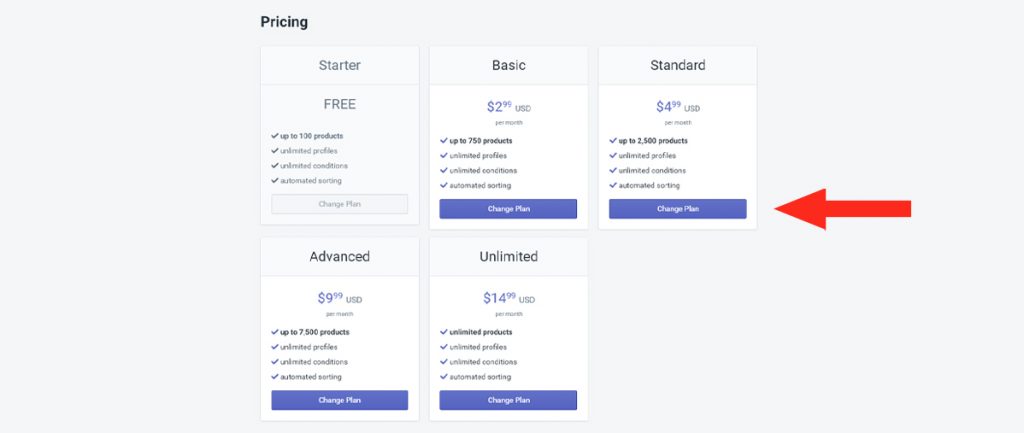Screen dimensions: 1024x433
Task: Click Change Plan under Advanced plan
Action: click(x=340, y=400)
